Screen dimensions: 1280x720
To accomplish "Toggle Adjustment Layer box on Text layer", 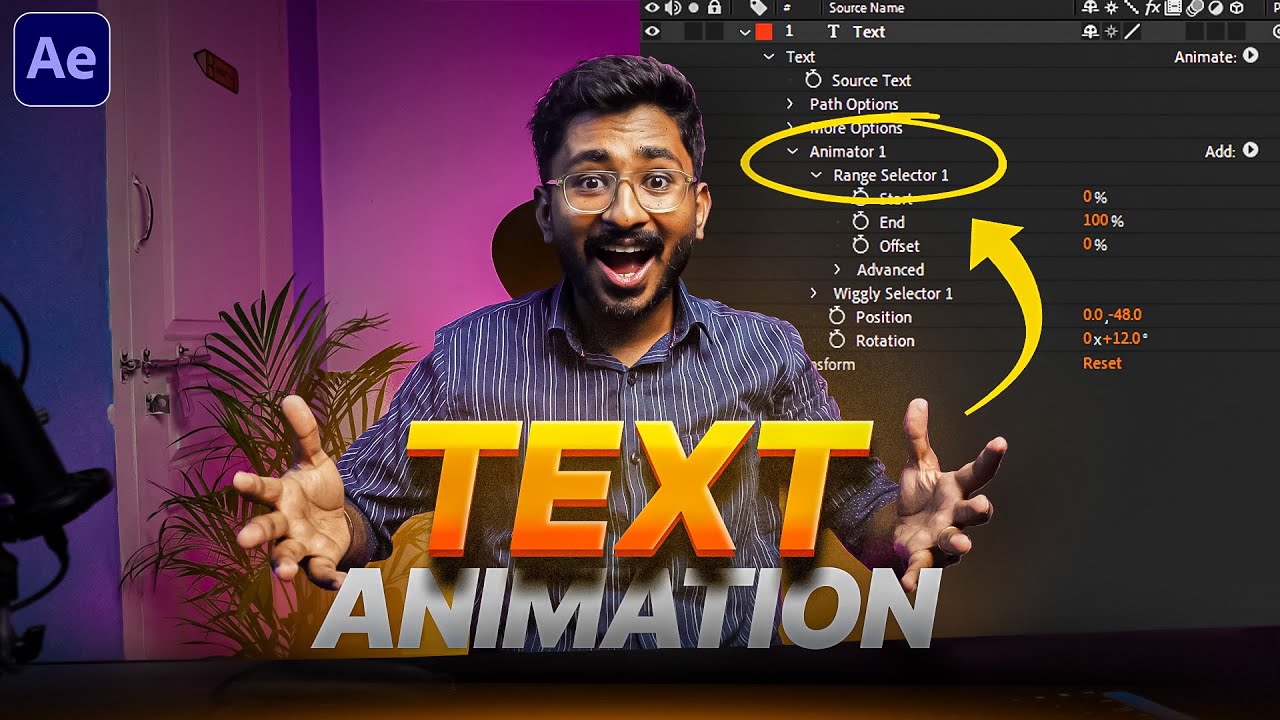I will point(1216,32).
